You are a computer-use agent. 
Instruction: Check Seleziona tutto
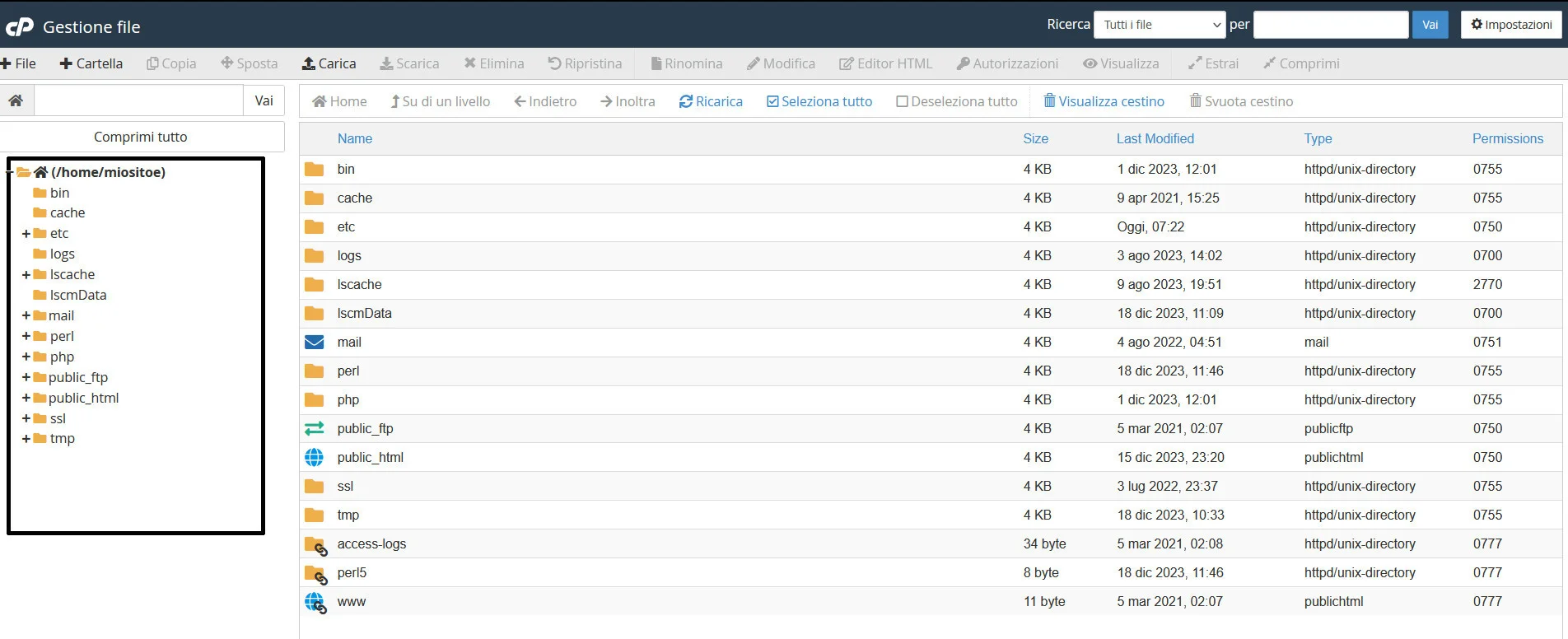coord(819,101)
